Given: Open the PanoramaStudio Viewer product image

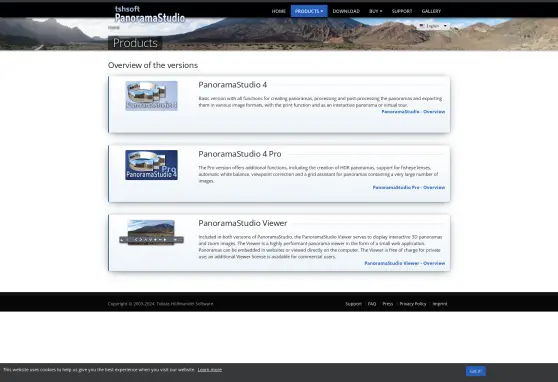Looking at the screenshot, I should coord(151,232).
